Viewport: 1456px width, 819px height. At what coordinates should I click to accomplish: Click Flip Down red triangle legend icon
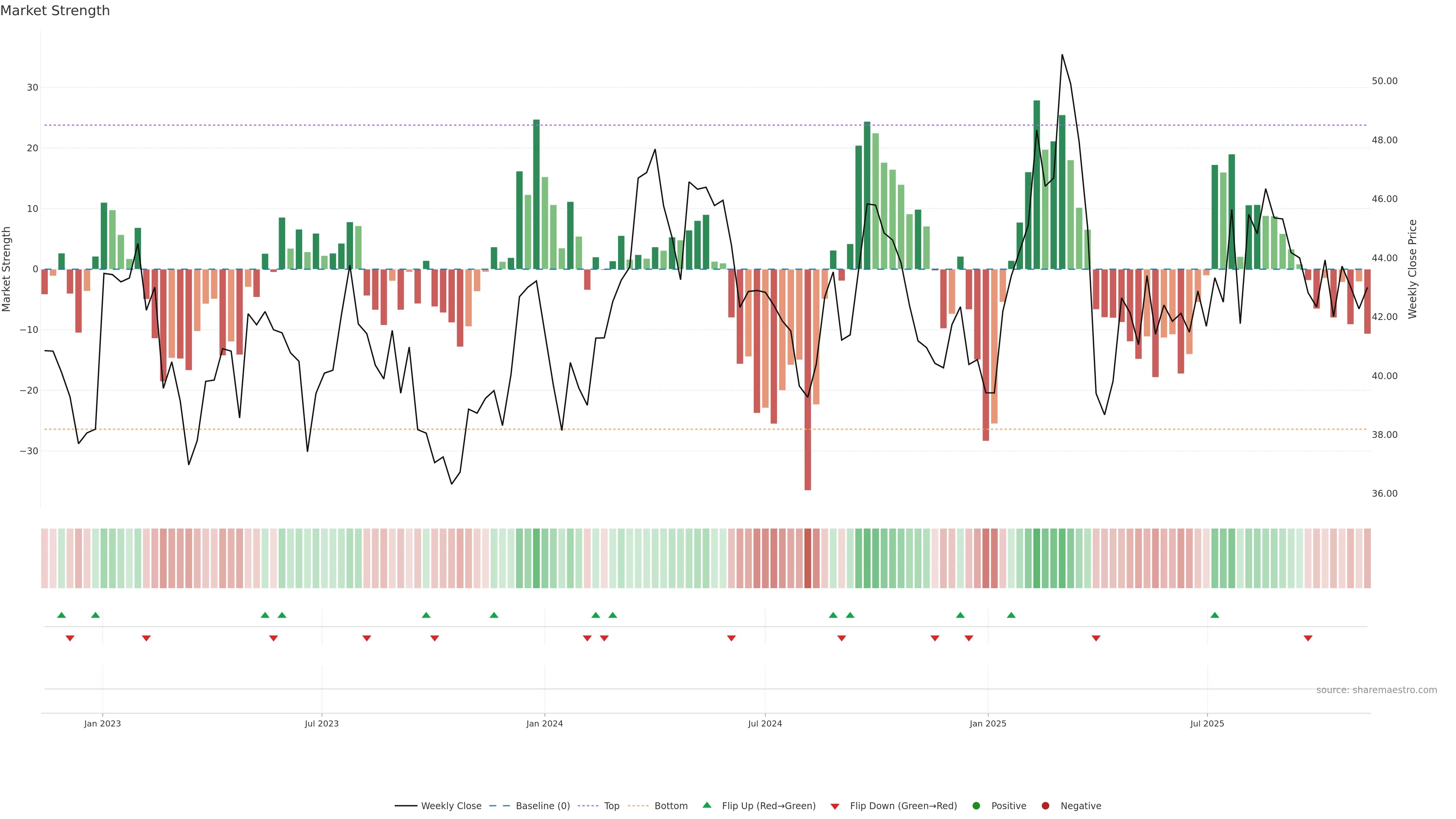835,806
